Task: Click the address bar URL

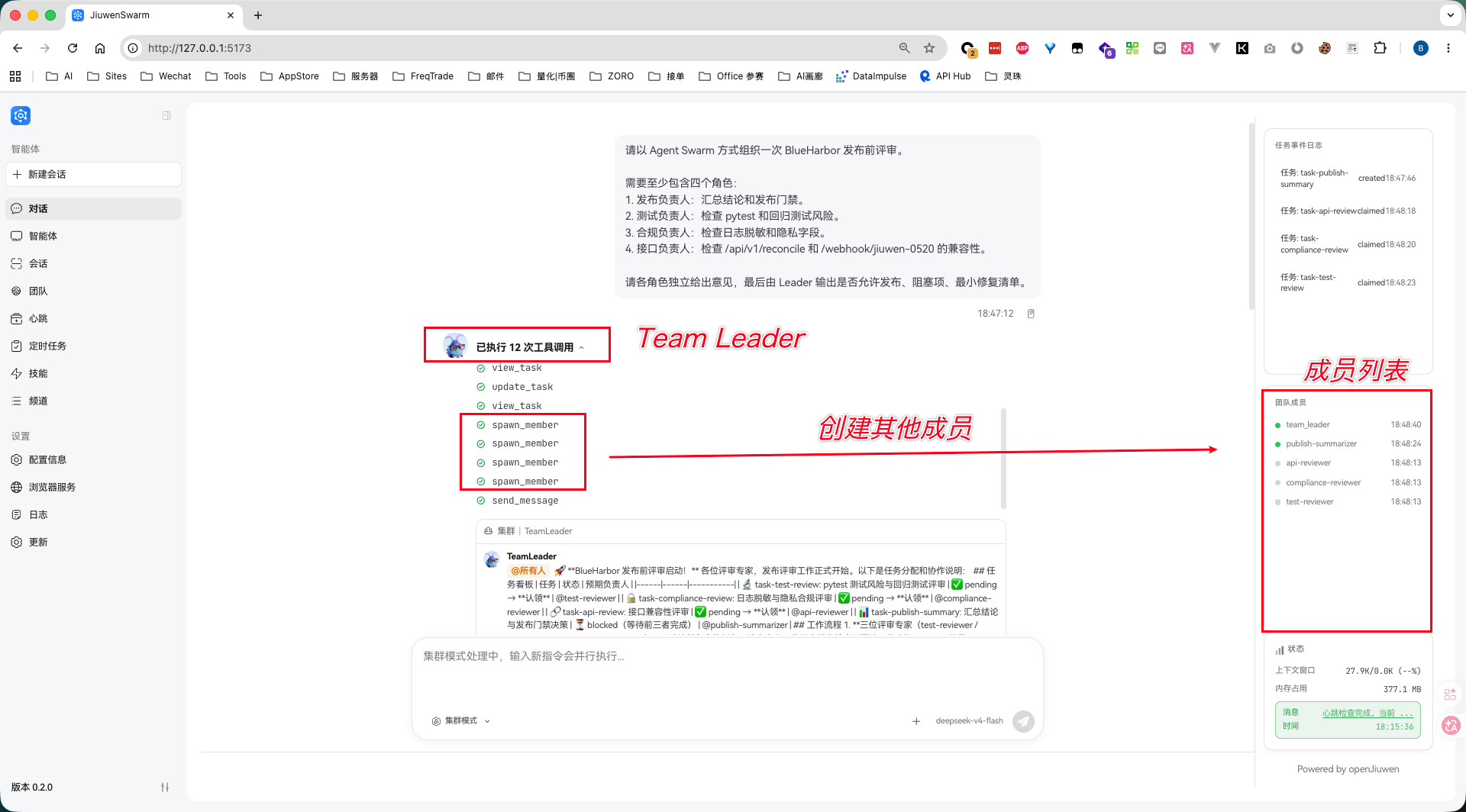Action: (200, 48)
